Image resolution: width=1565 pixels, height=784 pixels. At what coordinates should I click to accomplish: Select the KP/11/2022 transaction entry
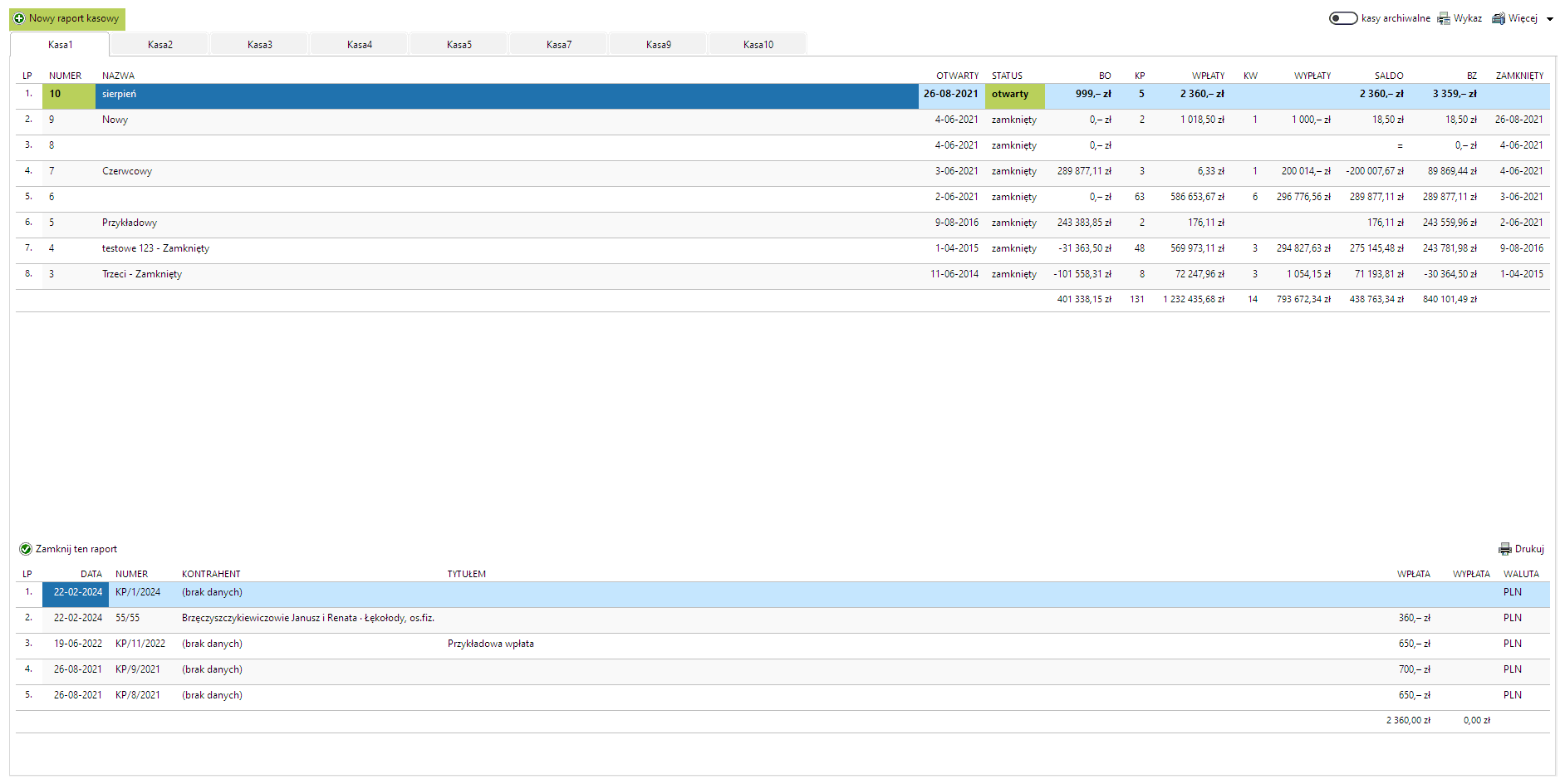(140, 644)
